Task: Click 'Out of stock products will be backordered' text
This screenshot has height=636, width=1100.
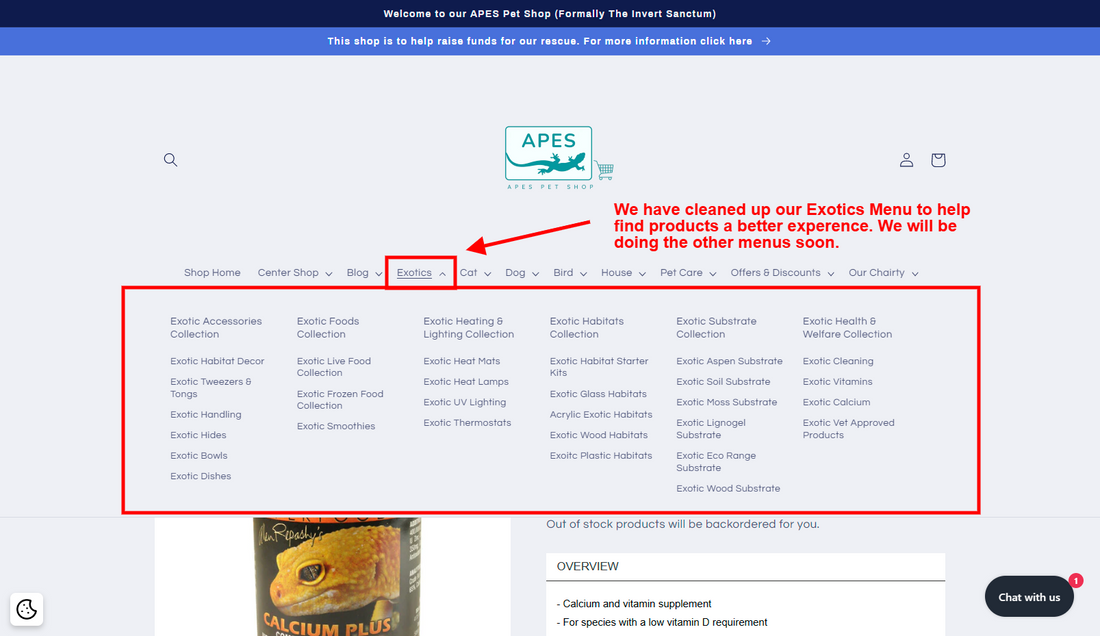Action: [x=683, y=525]
